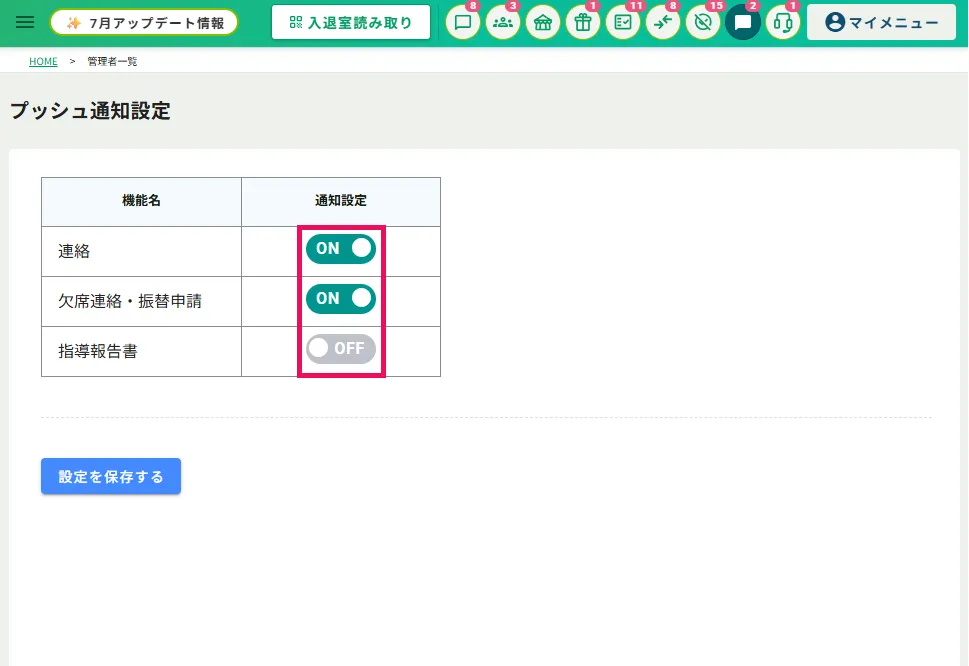Click the 入退室読み取り button
The width and height of the screenshot is (969, 666).
[351, 23]
